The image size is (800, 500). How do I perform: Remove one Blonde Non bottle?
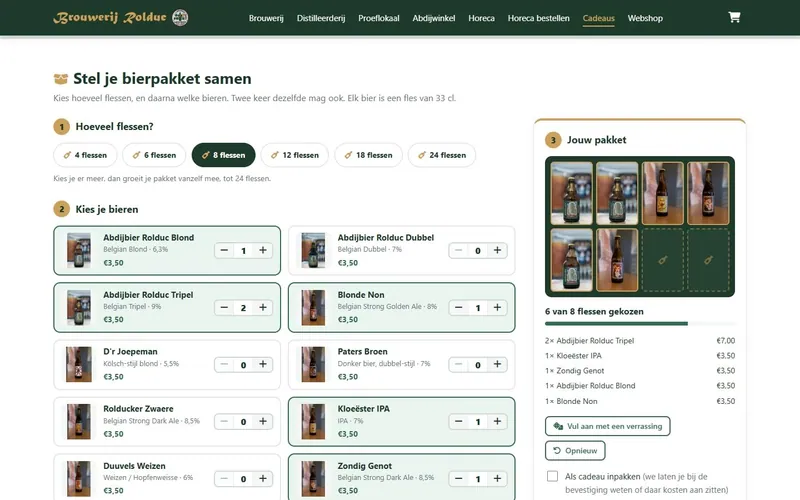[458, 308]
